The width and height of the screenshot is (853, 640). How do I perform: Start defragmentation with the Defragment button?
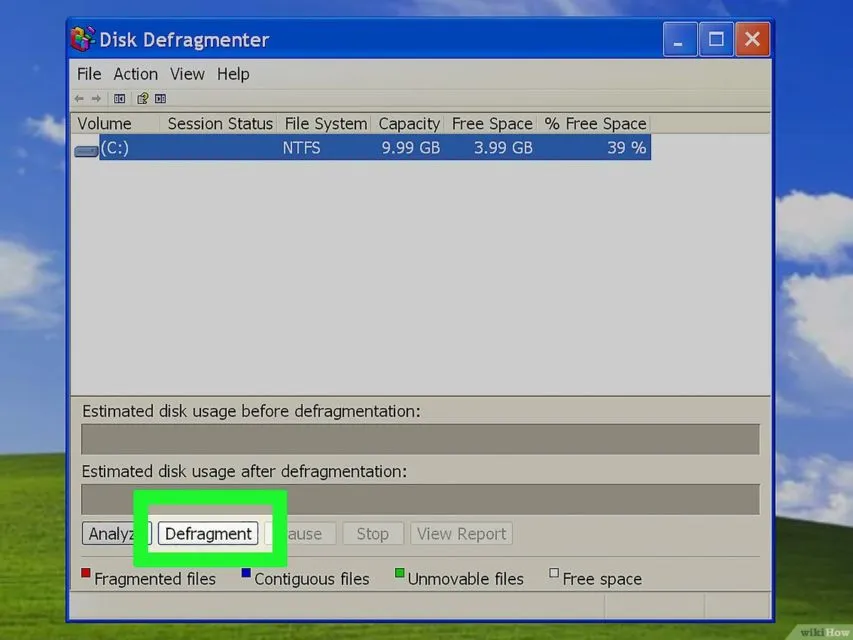coord(208,533)
